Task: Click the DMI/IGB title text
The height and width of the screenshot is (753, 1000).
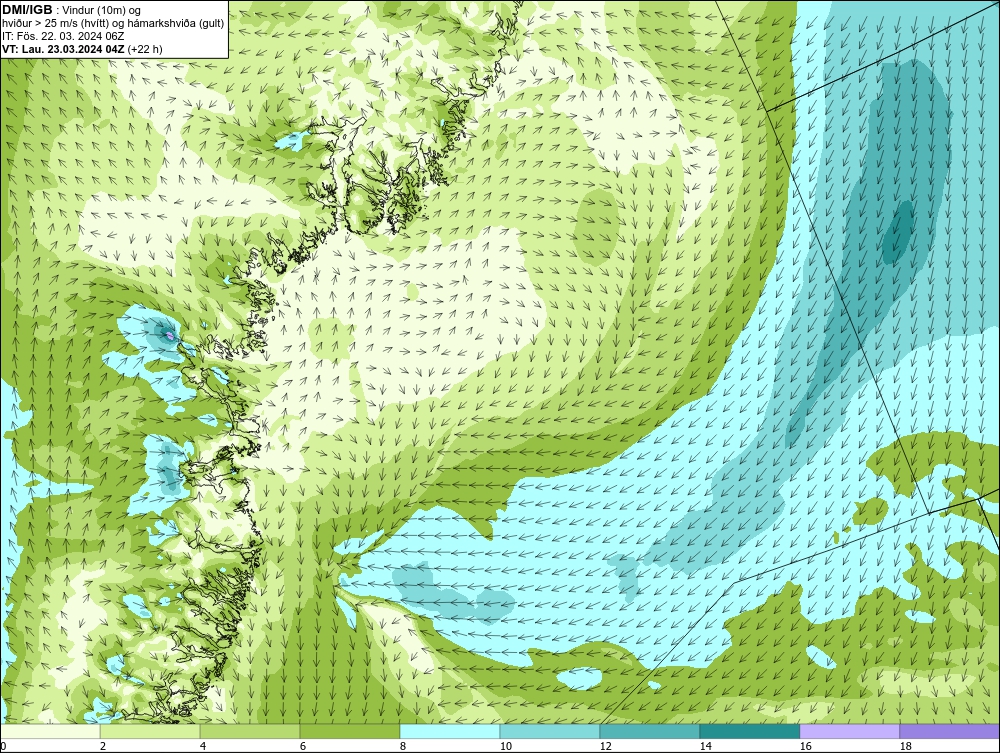Action: 27,10
